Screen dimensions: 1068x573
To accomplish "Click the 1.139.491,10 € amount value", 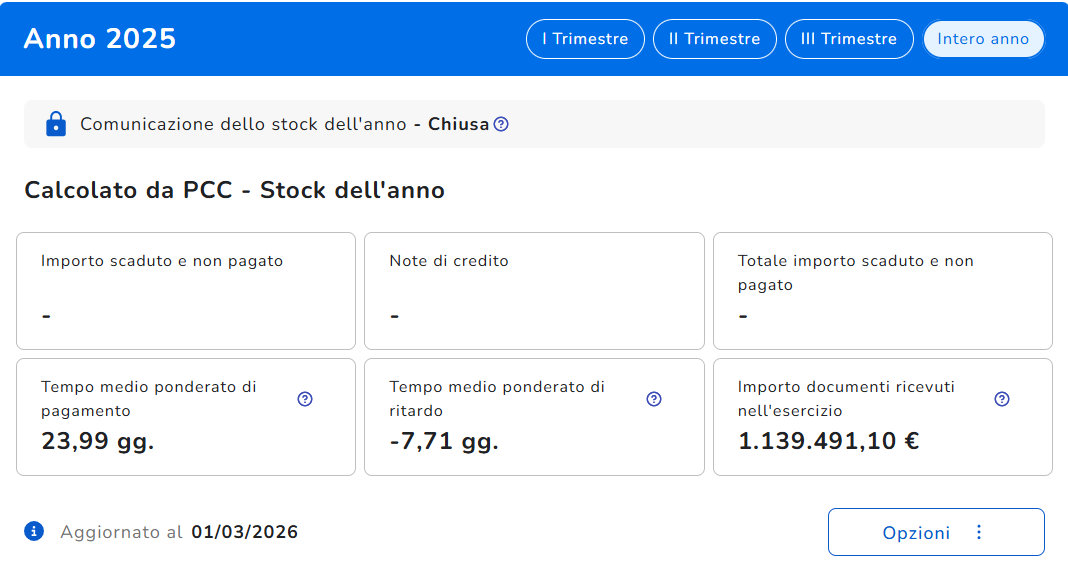I will pyautogui.click(x=828, y=441).
